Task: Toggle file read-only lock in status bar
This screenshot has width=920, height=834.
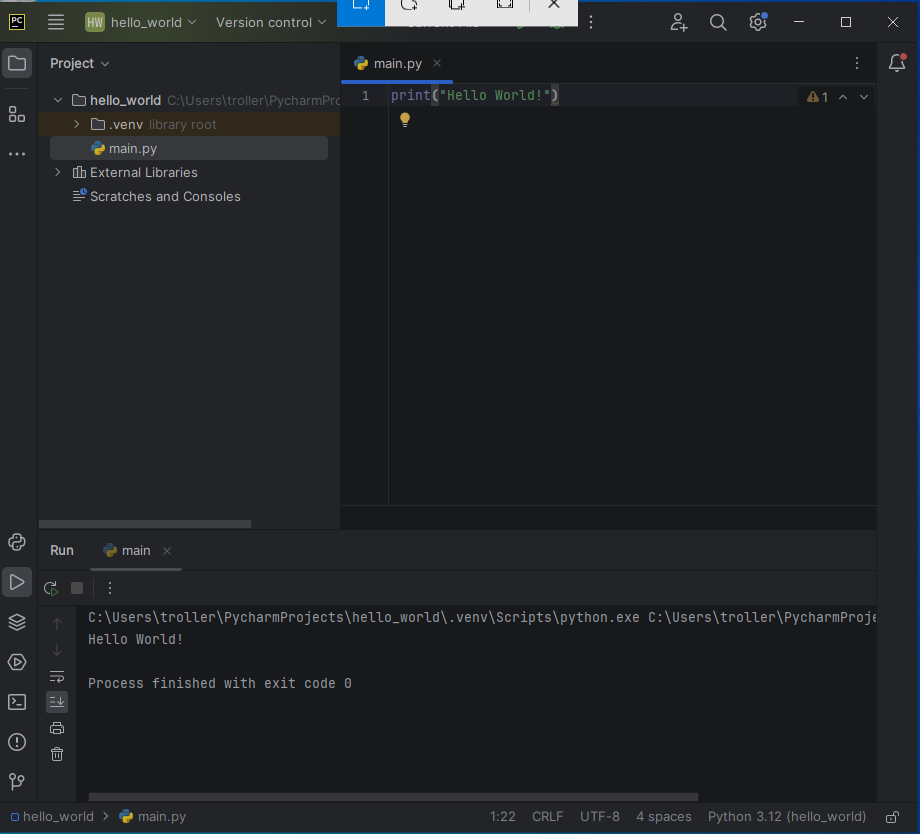Action: pos(892,817)
